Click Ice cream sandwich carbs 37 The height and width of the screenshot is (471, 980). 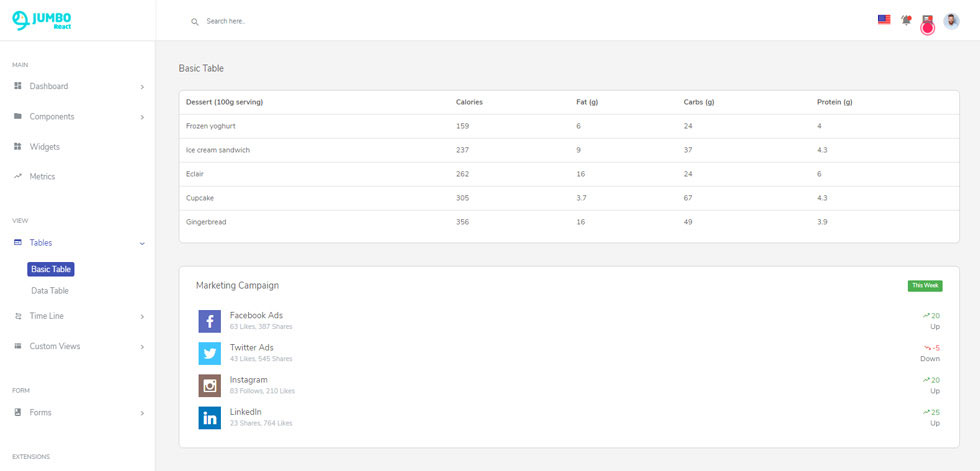pyautogui.click(x=688, y=151)
